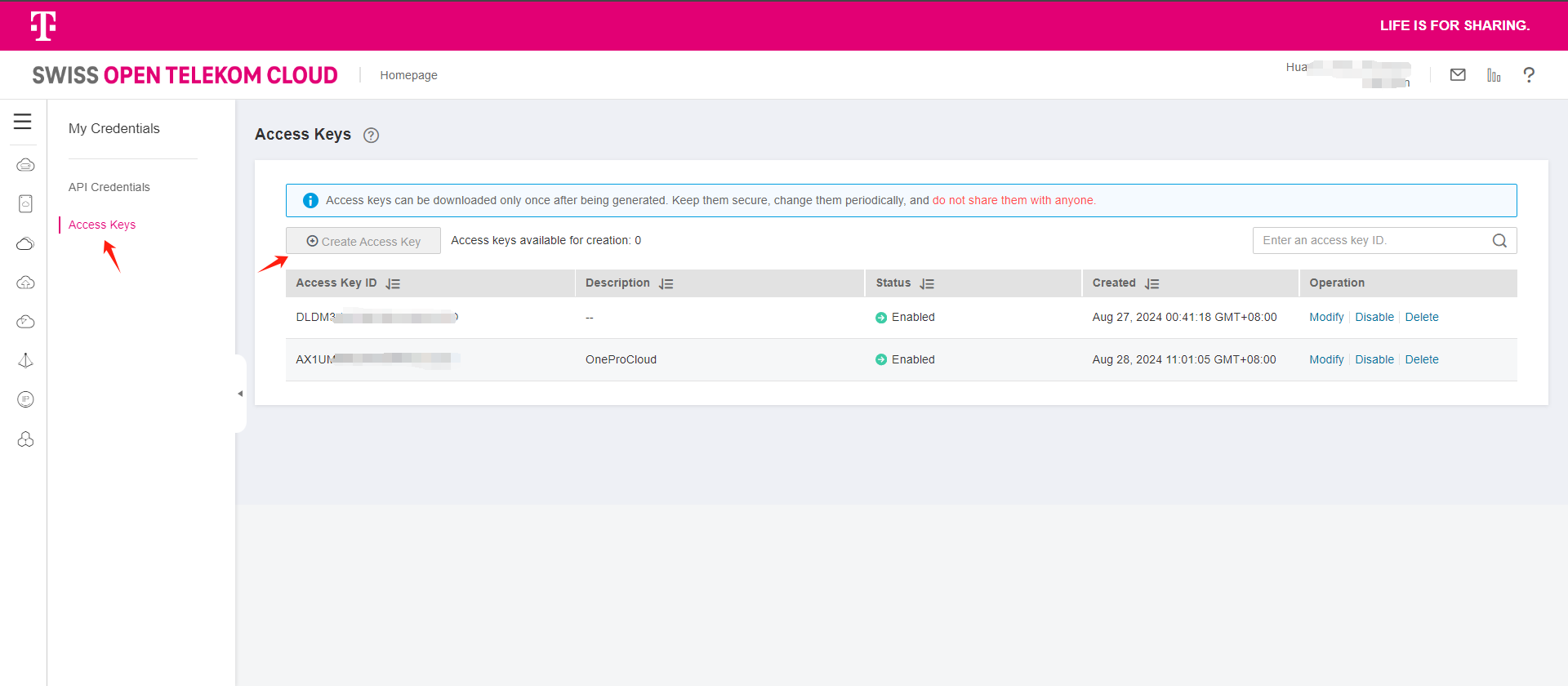Click Enabled status icon for OneProCloud key
This screenshot has height=686, width=1568.
click(881, 360)
